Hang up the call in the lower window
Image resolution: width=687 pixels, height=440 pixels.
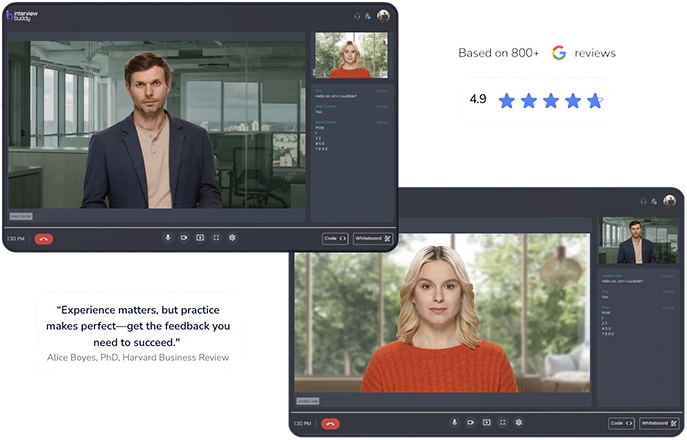[330, 423]
